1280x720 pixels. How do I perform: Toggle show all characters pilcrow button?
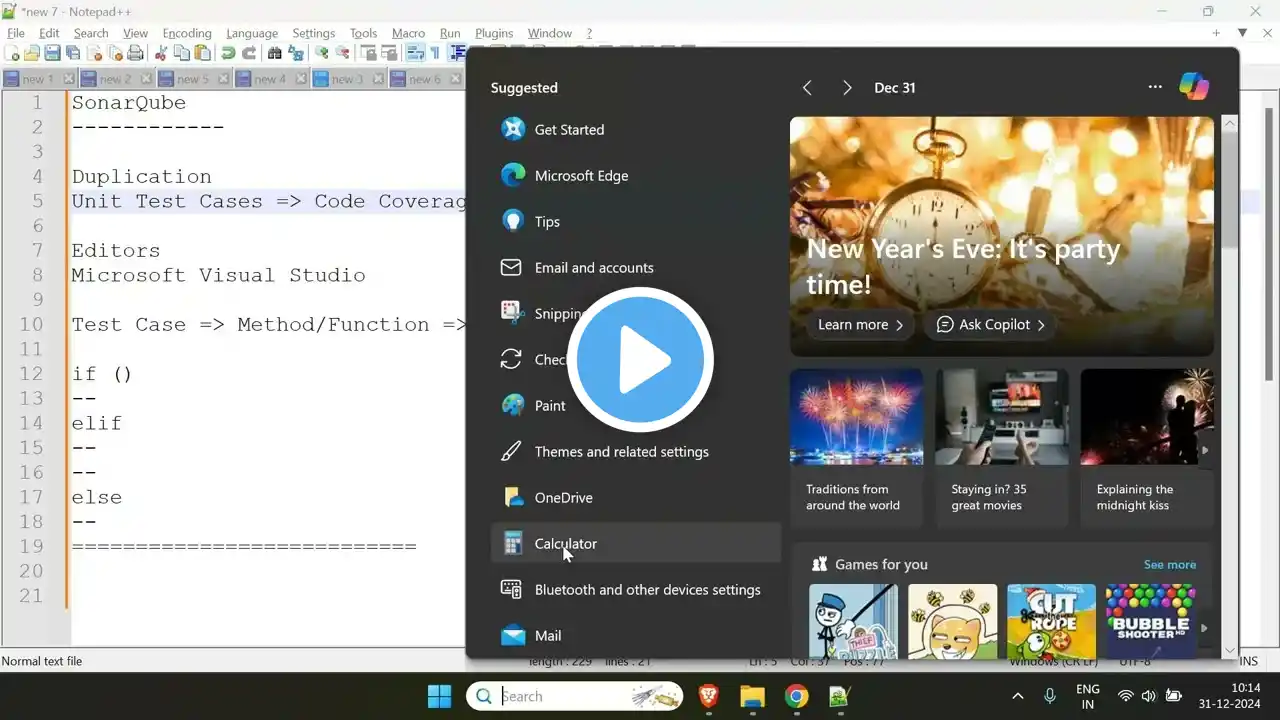coord(435,53)
